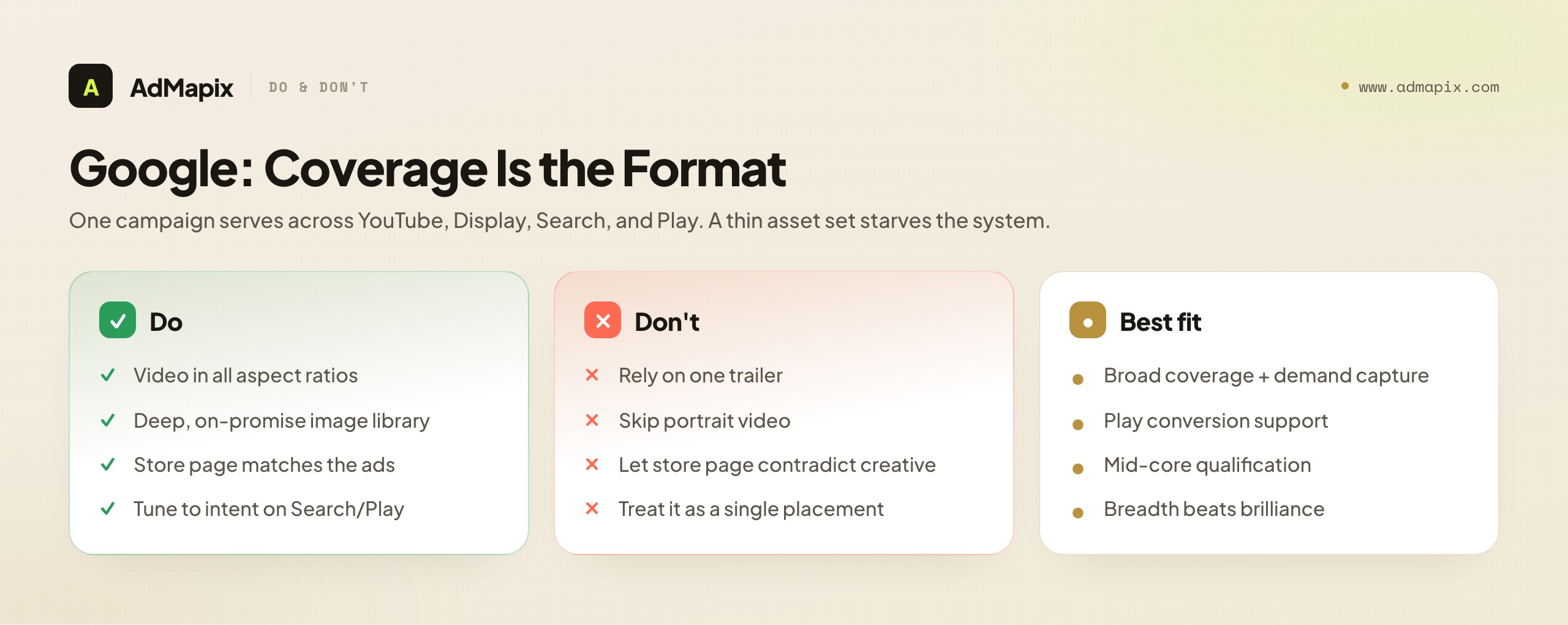Open the www.admapix.com link

pos(1429,87)
